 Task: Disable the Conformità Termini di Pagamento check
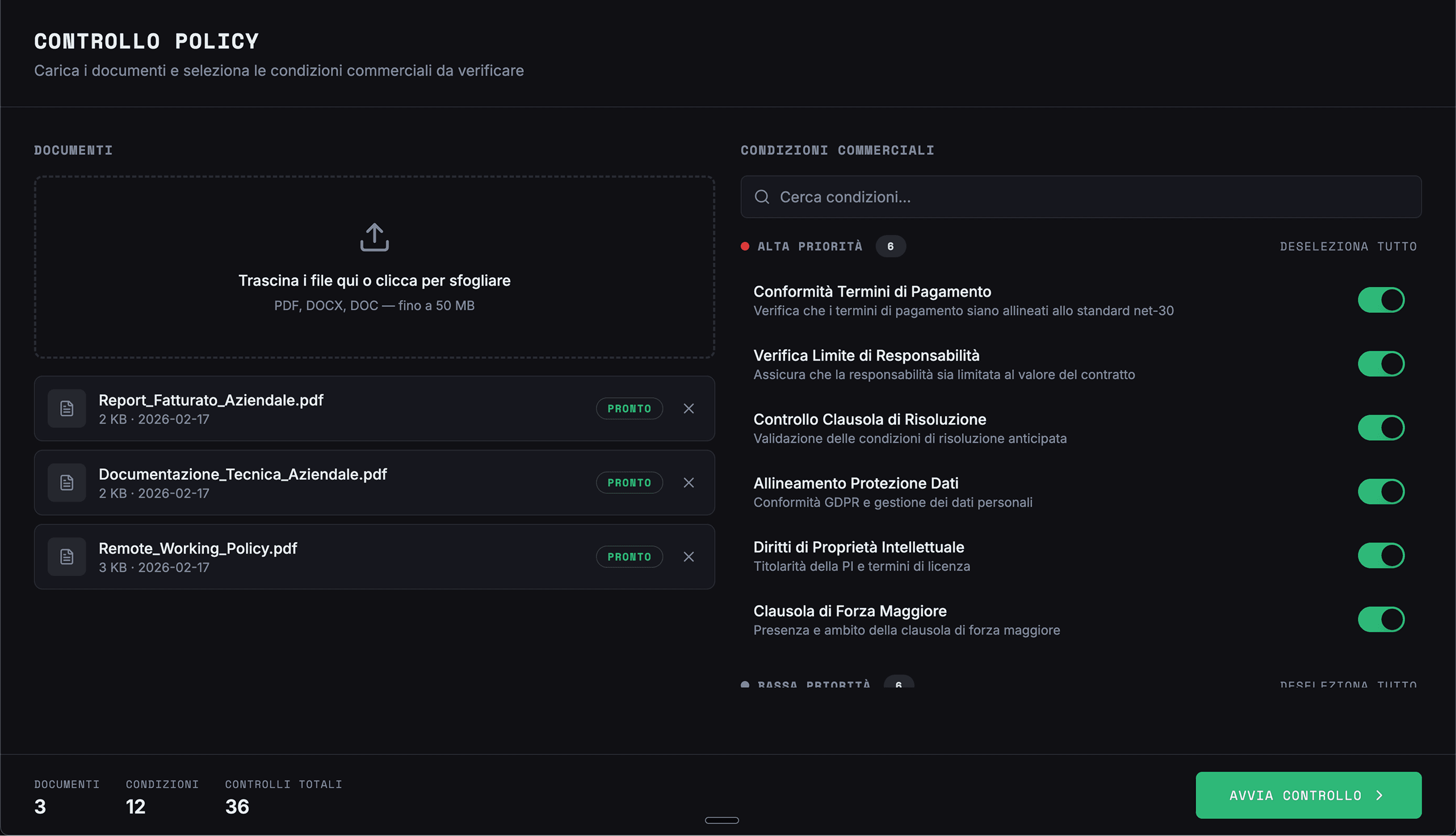(x=1382, y=299)
